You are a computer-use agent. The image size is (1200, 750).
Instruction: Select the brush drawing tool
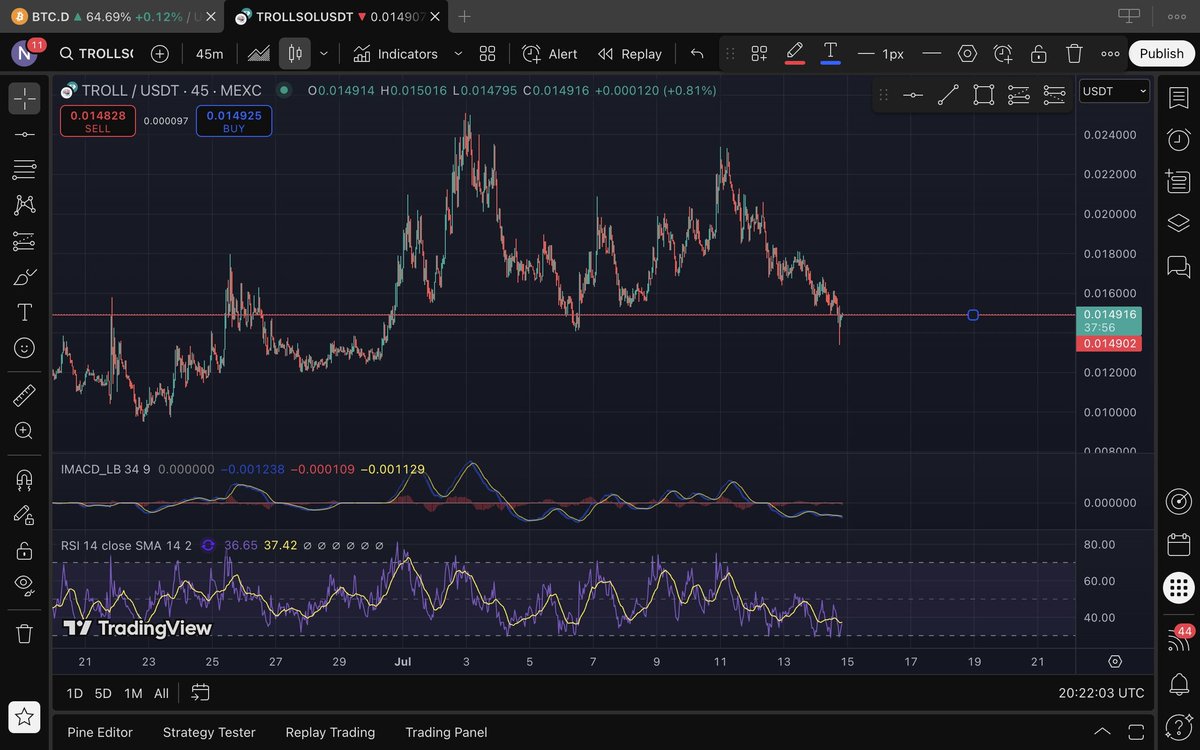pyautogui.click(x=25, y=277)
